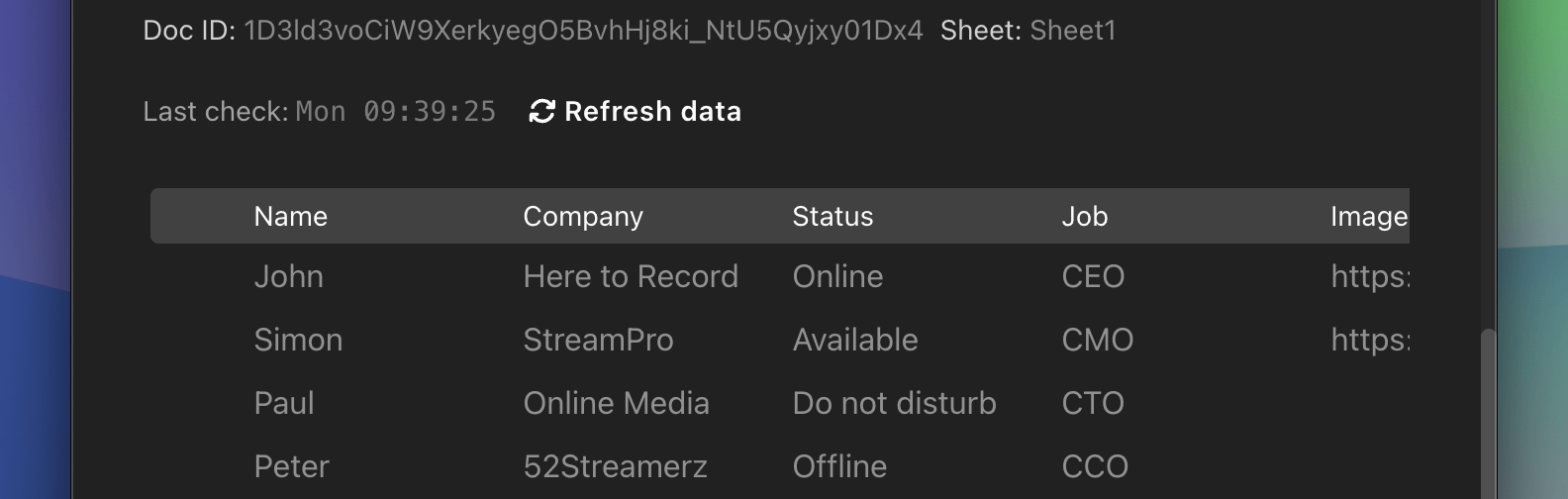Screen dimensions: 1568x499
Task: Open John's image https link
Action: 1369,276
